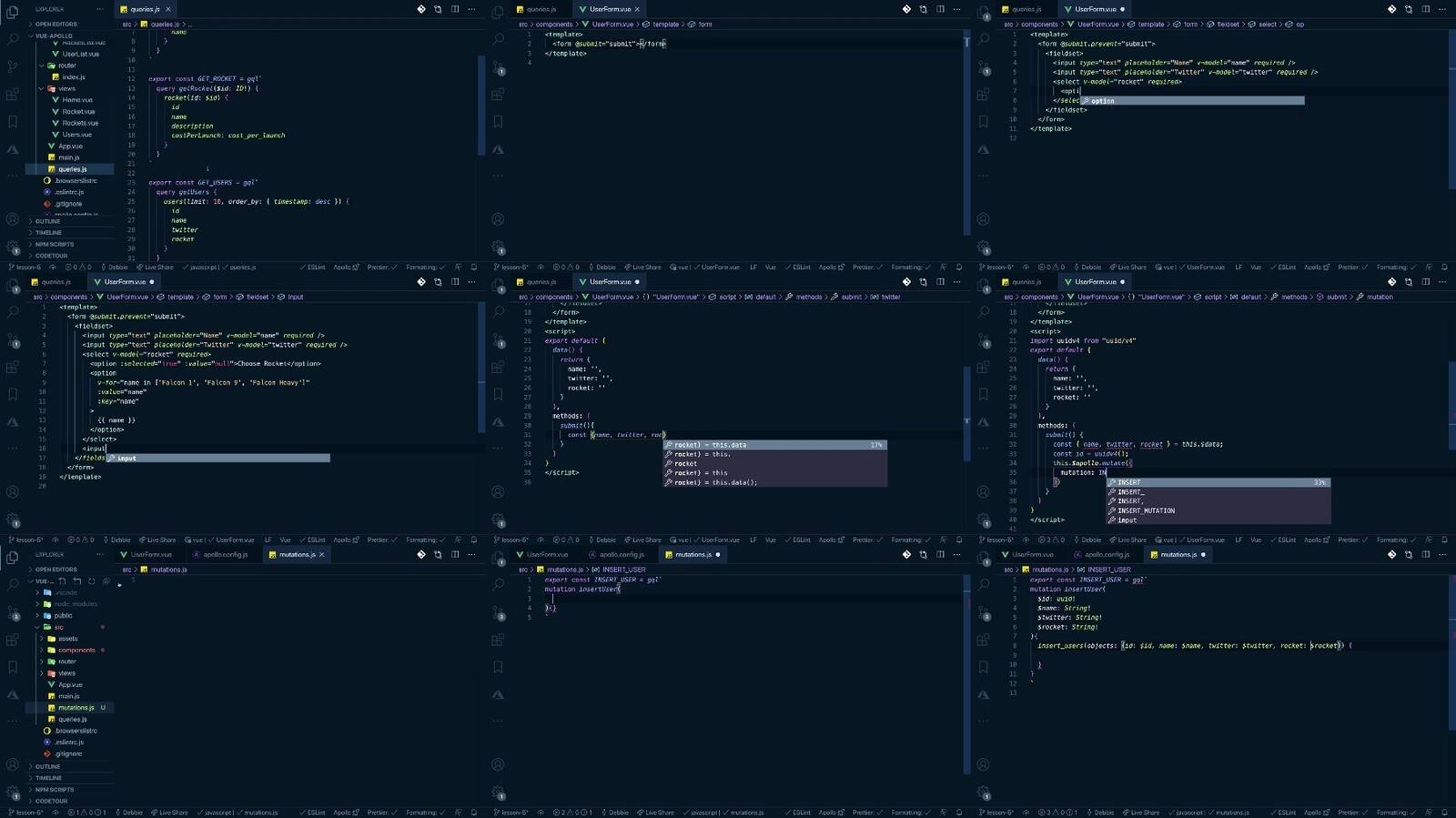
Task: Click lesson-5 branch in top-left status bar
Action: 25,268
